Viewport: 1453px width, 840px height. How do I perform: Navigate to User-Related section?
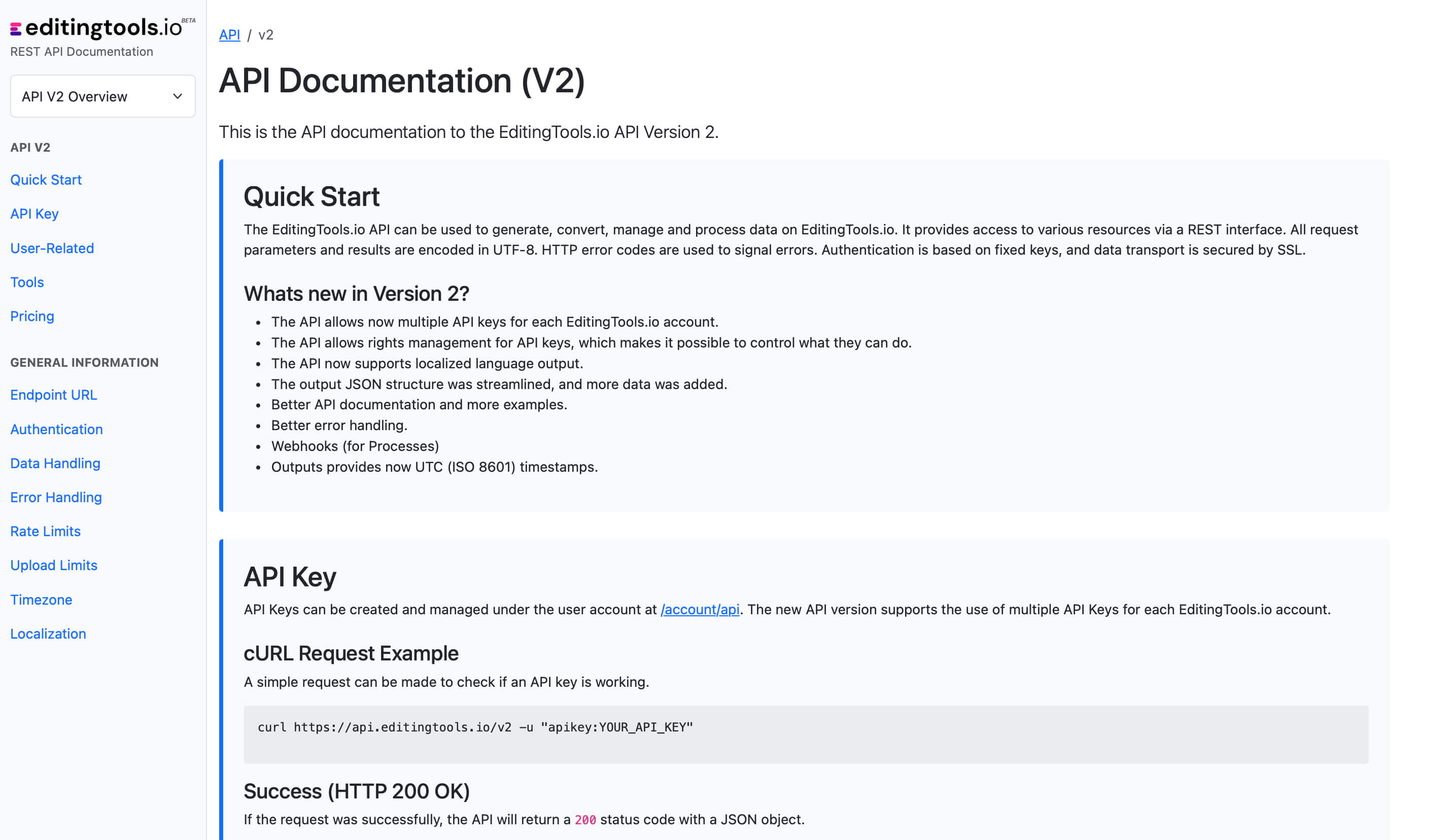[52, 249]
